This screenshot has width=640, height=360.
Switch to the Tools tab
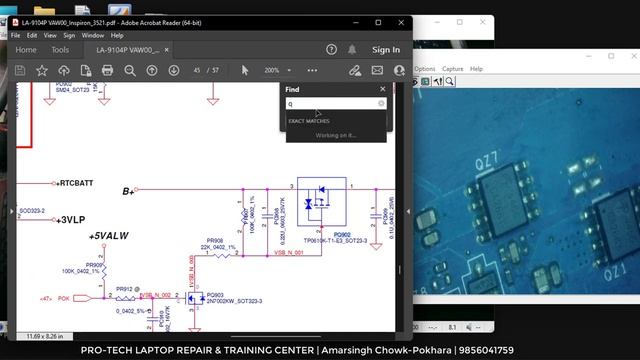point(60,50)
